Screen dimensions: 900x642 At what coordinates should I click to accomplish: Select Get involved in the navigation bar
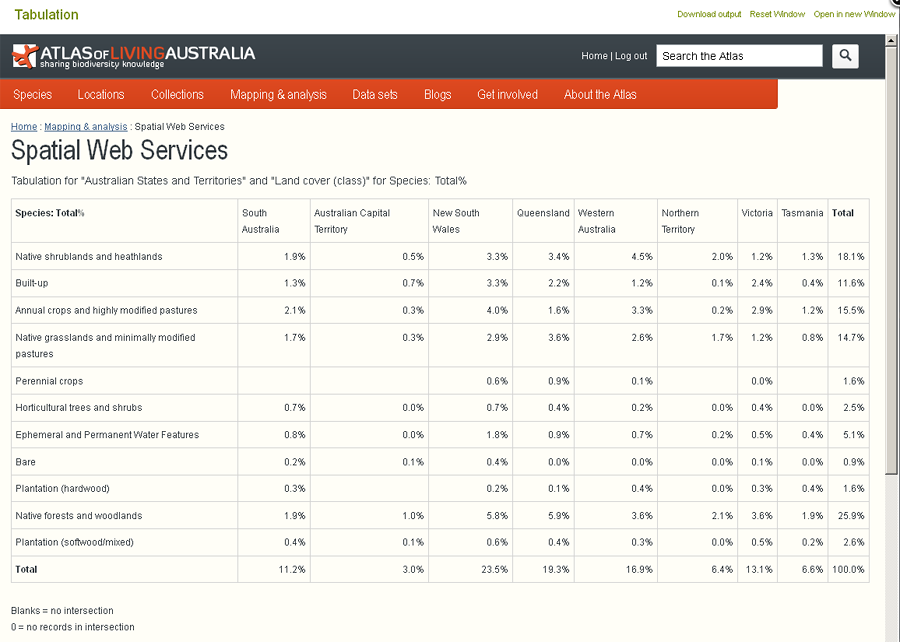tap(507, 95)
